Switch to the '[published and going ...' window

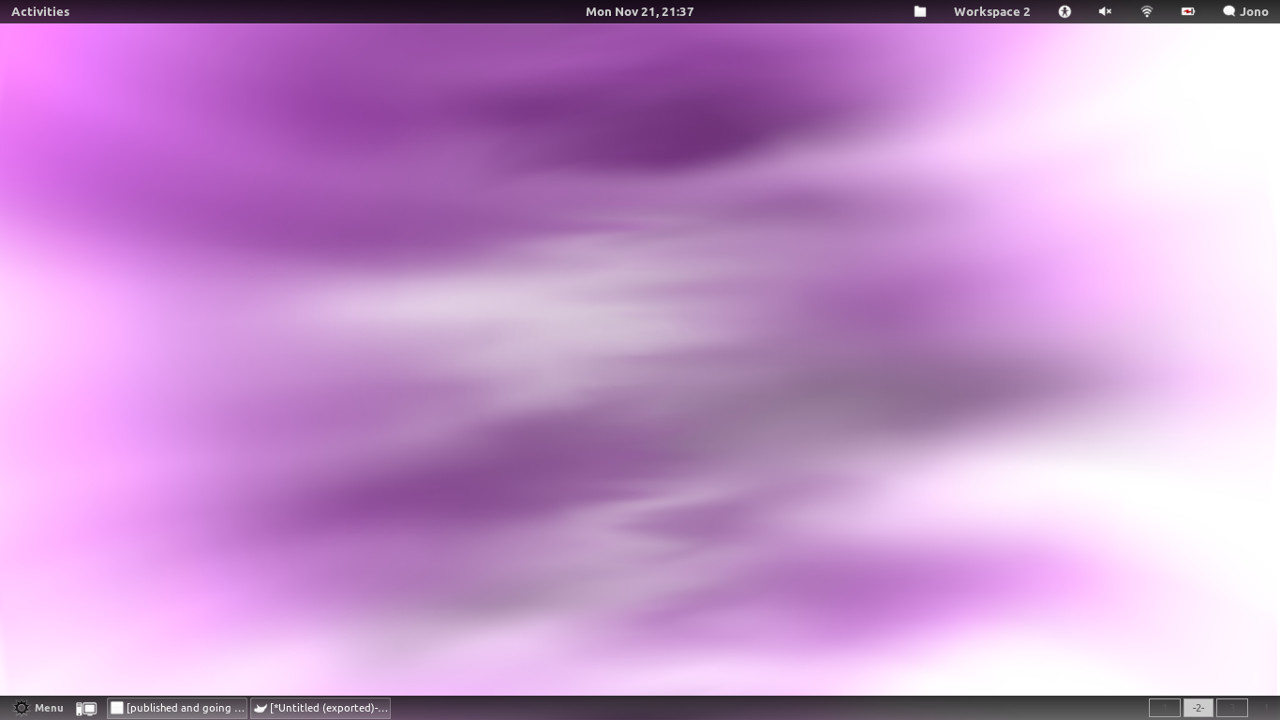click(x=177, y=708)
